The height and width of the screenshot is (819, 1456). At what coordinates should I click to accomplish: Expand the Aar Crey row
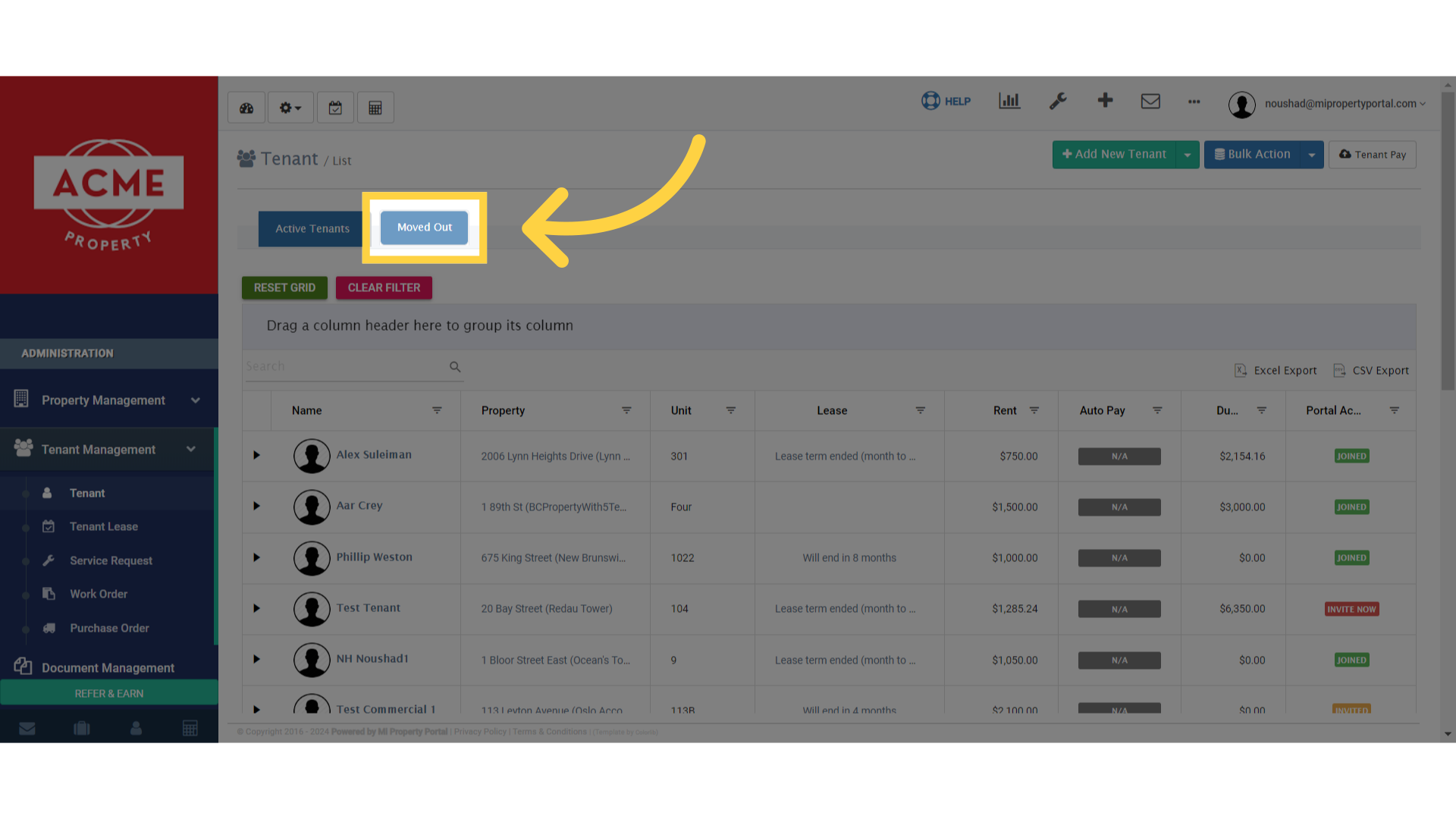coord(256,507)
